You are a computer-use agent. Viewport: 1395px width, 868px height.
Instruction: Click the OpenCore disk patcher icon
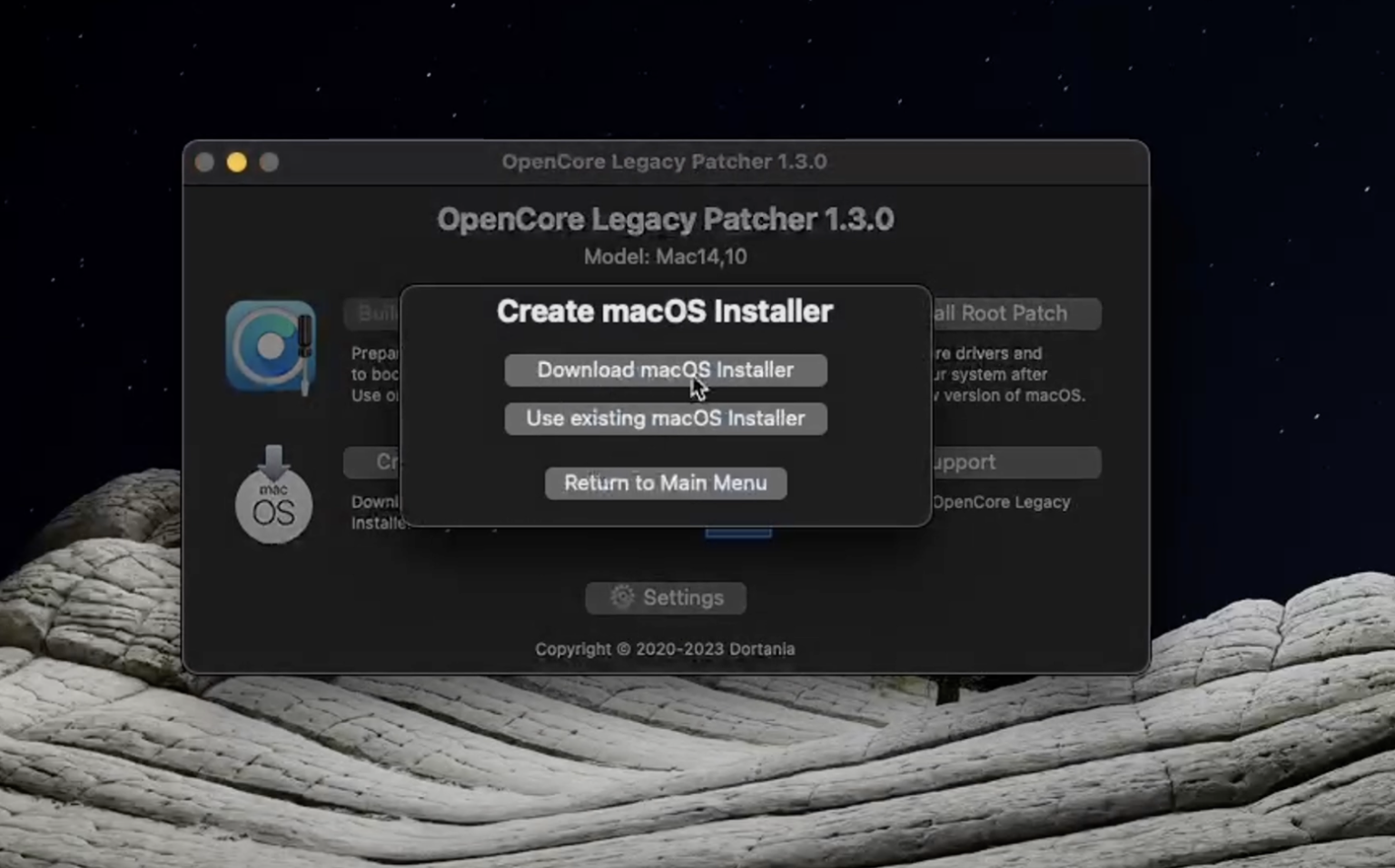(x=271, y=348)
